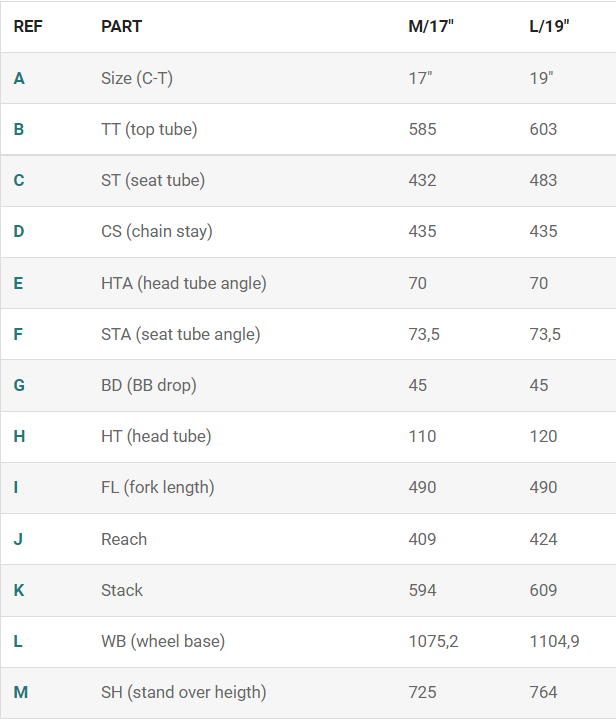Click reference letter B

point(19,129)
